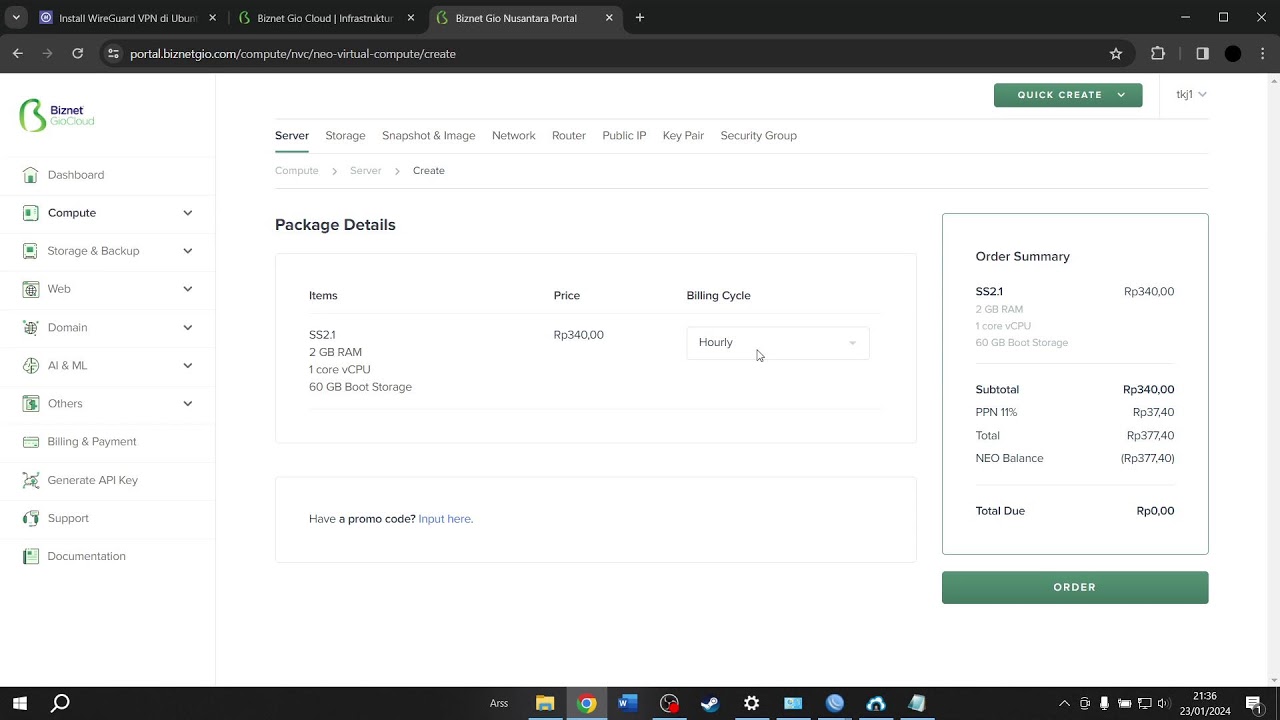Open the Dashboard sidebar icon
The width and height of the screenshot is (1280, 720).
pos(30,175)
